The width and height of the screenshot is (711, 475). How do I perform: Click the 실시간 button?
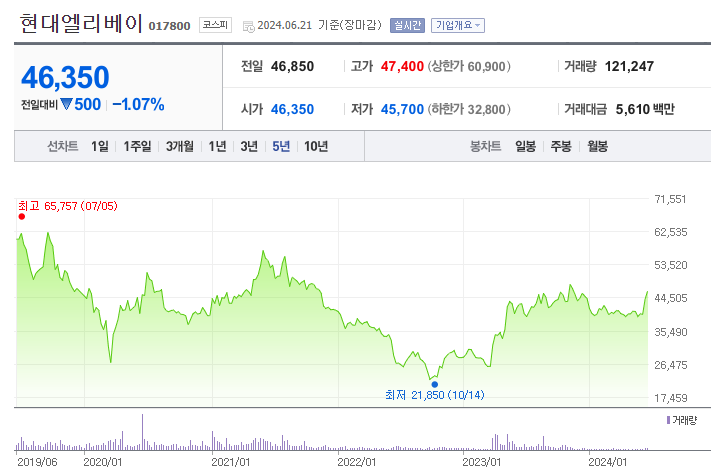coord(407,25)
